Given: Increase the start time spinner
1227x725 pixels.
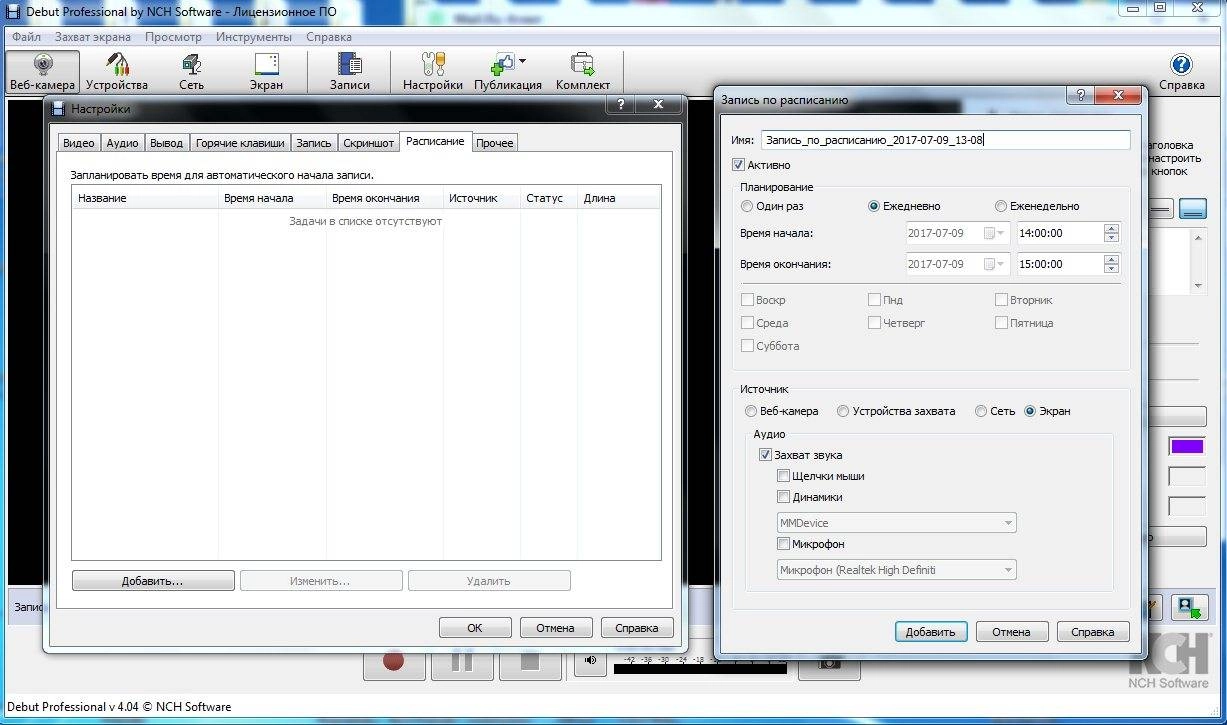Looking at the screenshot, I should [1111, 228].
